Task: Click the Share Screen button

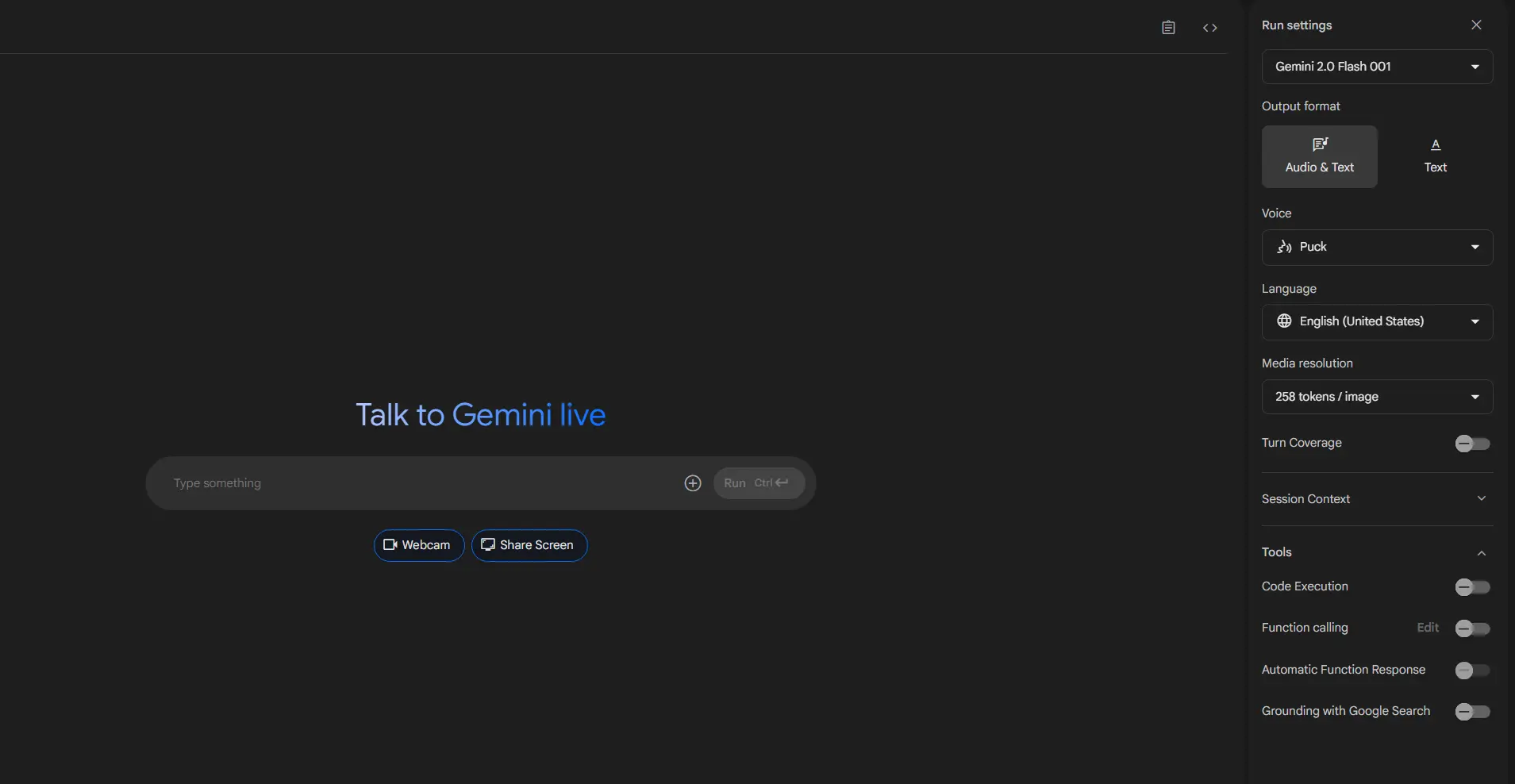Action: (529, 545)
